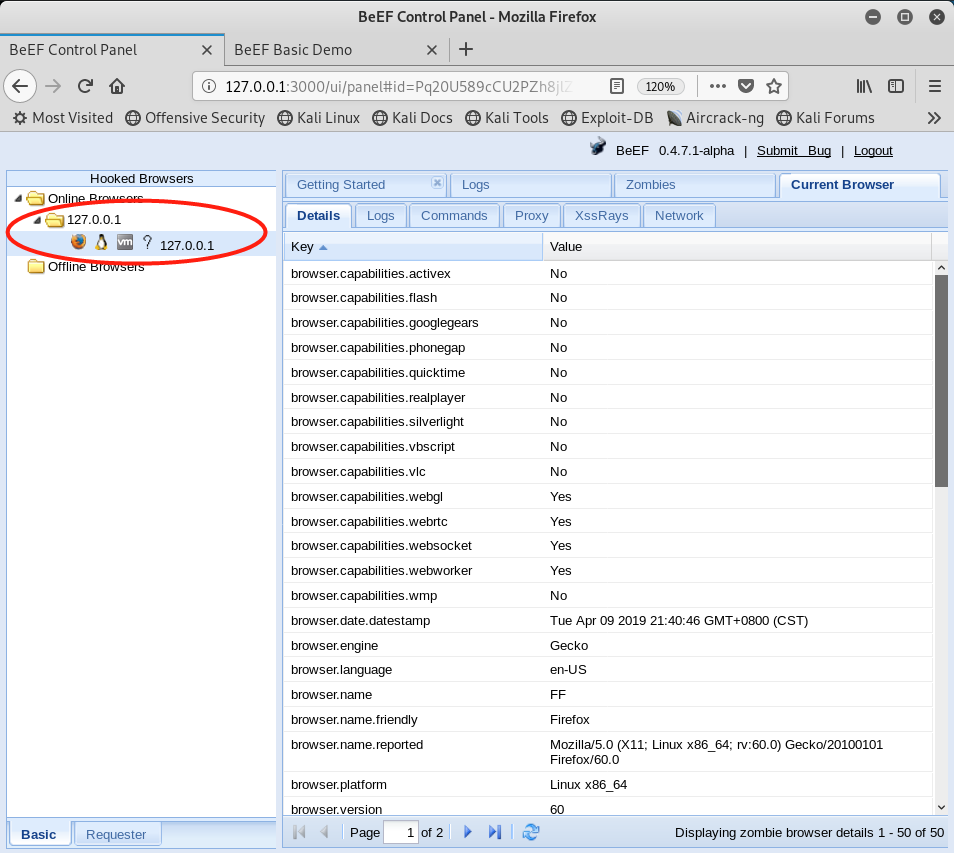954x853 pixels.
Task: Close the BeEF Control Panel tab
Action: (x=207, y=50)
